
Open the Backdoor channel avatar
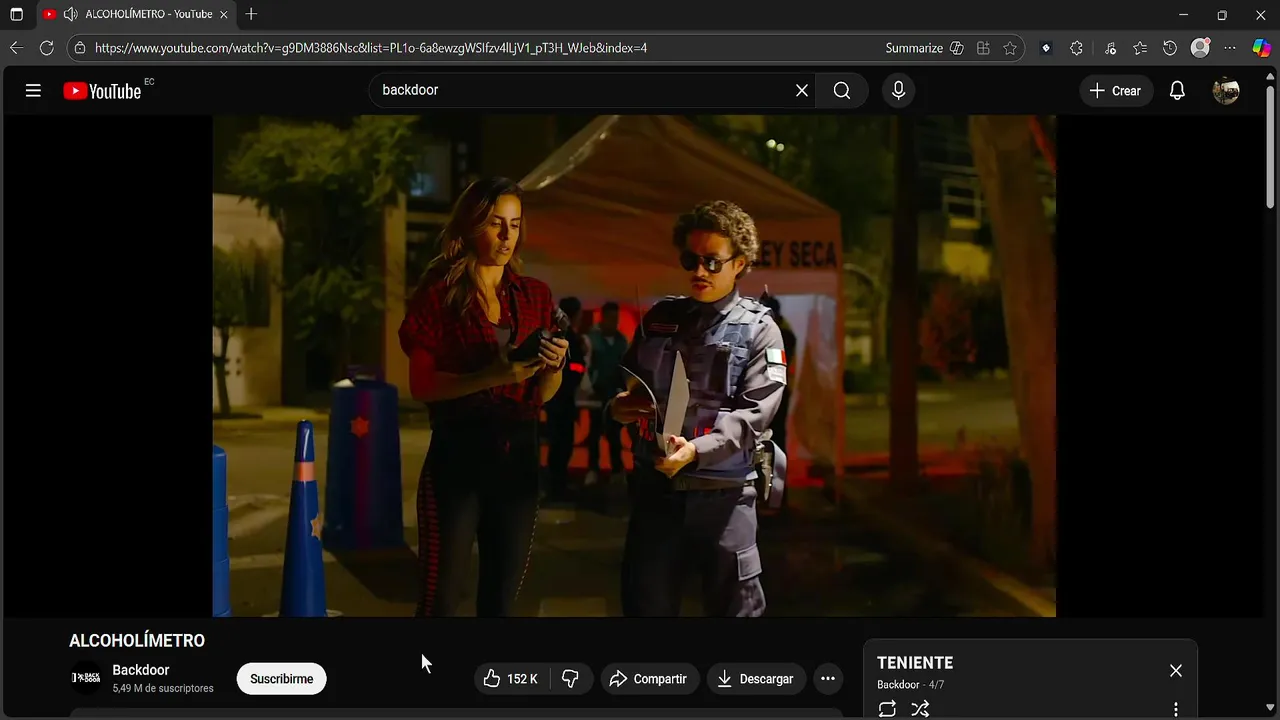[x=86, y=679]
